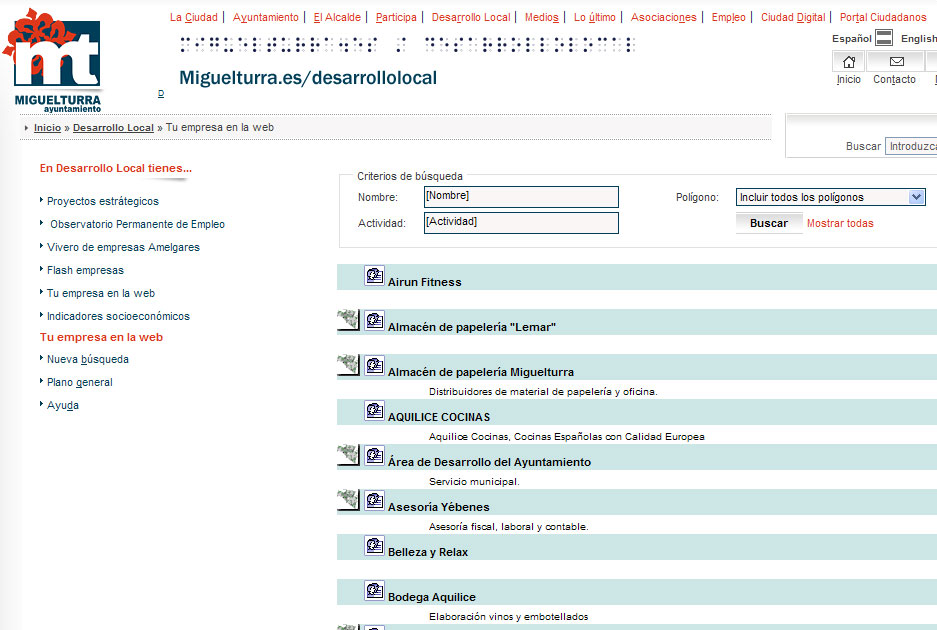Select the Español flag icon
The height and width of the screenshot is (630, 937).
point(884,38)
